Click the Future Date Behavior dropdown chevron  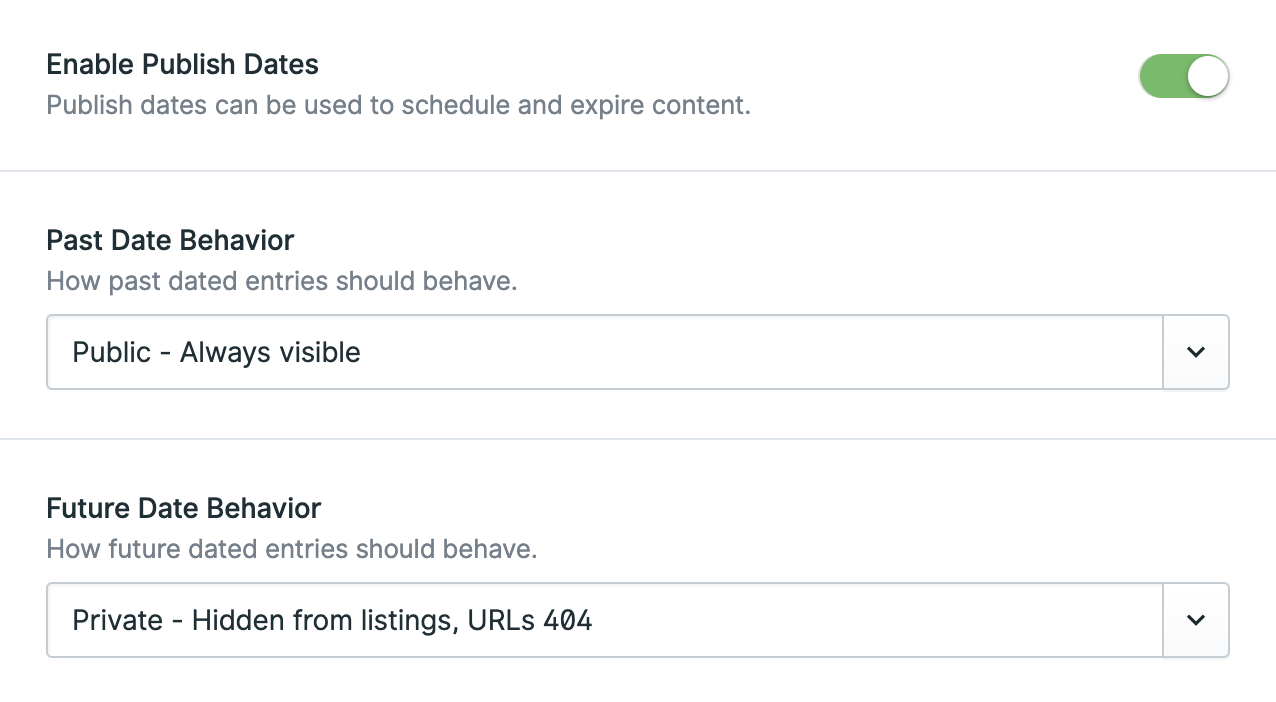point(1196,620)
